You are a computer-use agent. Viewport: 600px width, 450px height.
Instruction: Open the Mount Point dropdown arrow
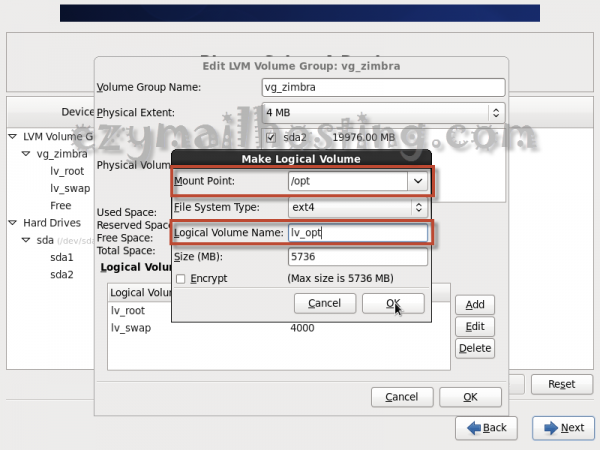pos(417,181)
